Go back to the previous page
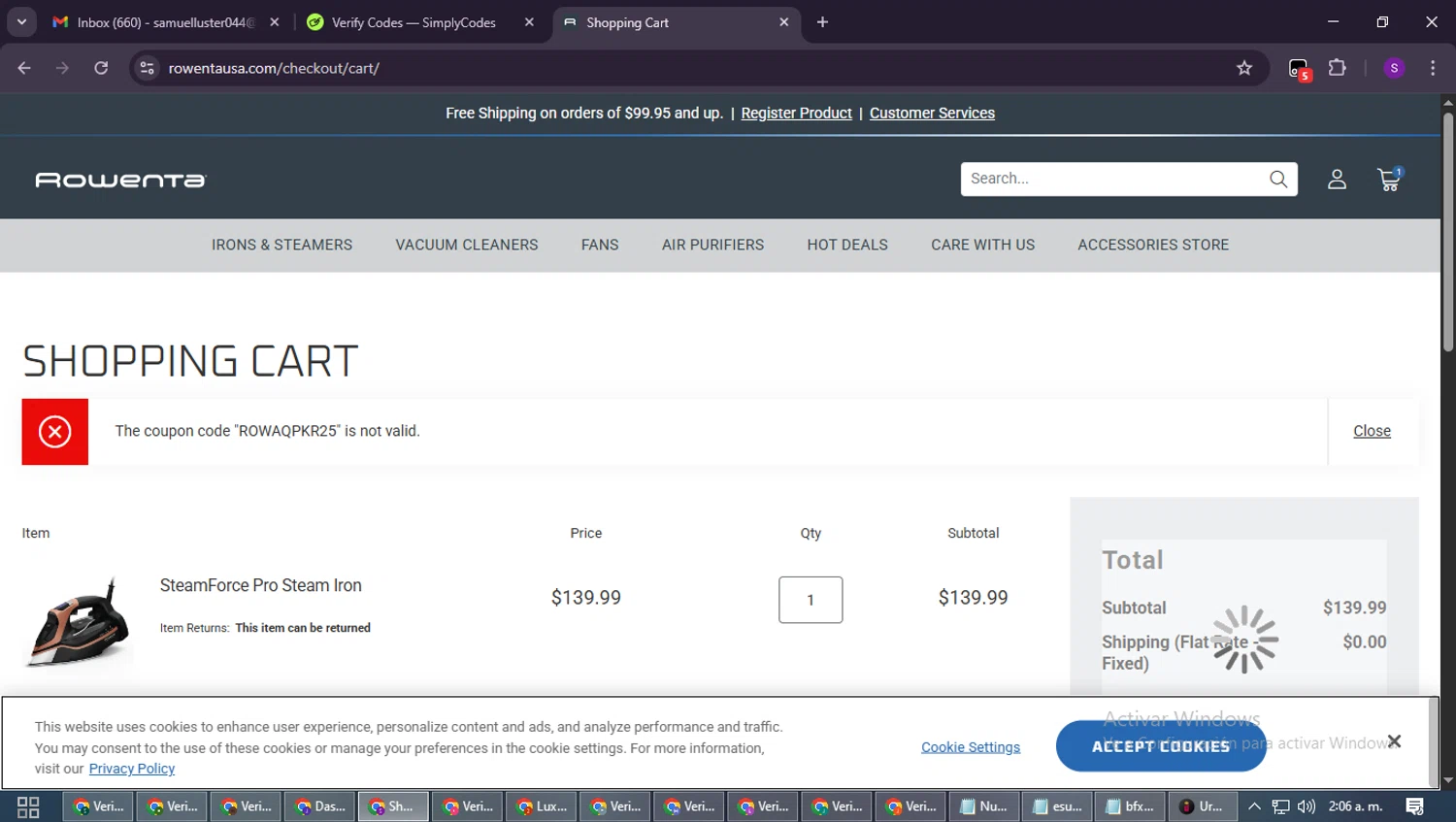Image resolution: width=1456 pixels, height=822 pixels. (24, 68)
